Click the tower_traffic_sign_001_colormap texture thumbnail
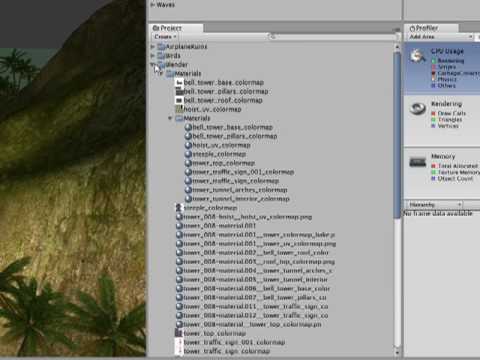The image size is (480, 360). click(179, 342)
